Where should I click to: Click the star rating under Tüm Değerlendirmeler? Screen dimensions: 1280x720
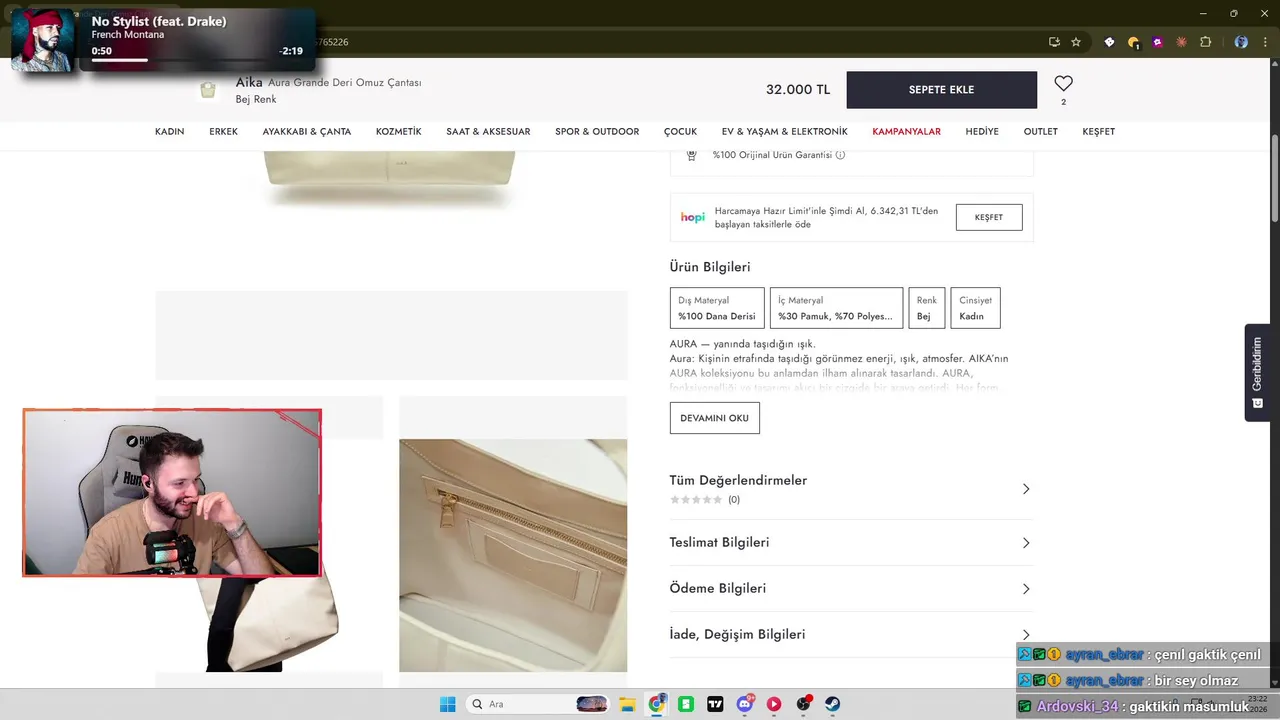coord(696,499)
